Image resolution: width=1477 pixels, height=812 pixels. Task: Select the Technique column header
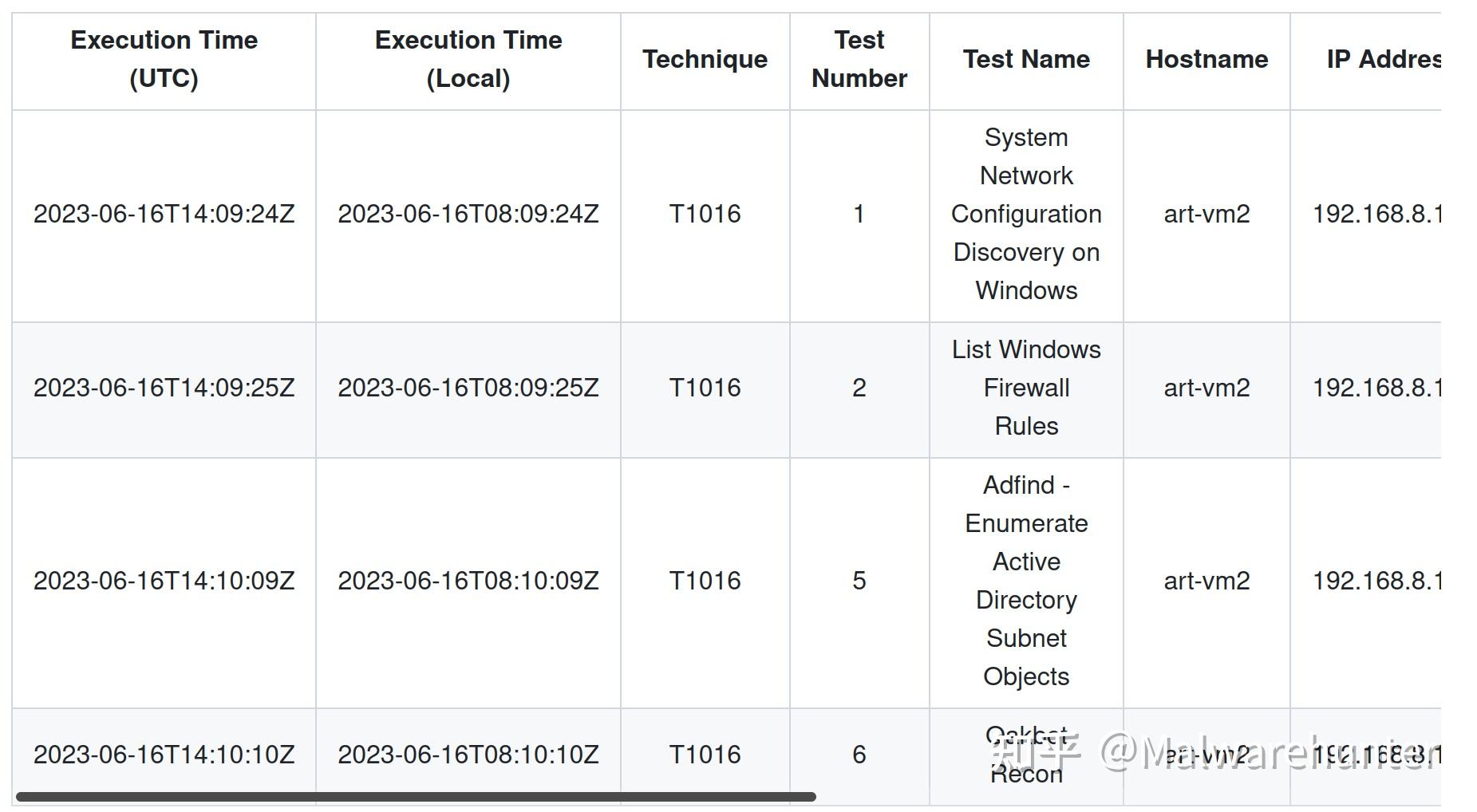click(x=705, y=60)
